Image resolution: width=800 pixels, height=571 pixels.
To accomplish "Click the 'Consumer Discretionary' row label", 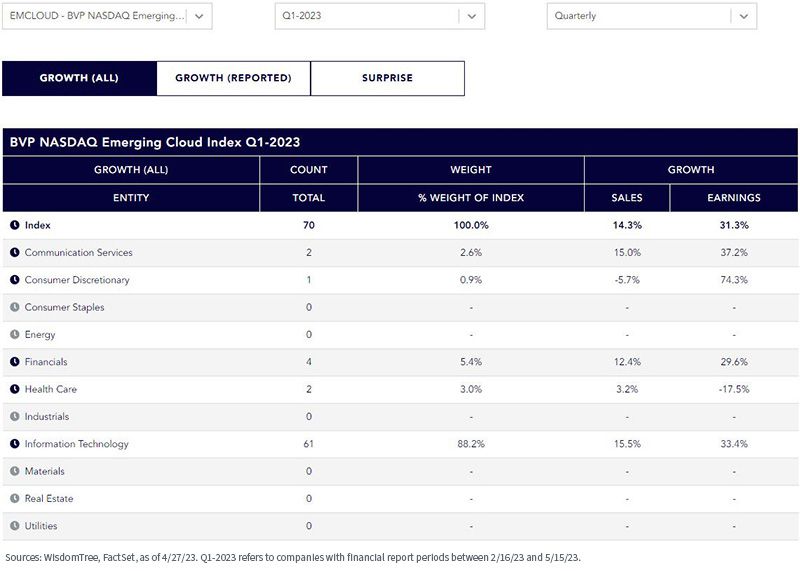I will 77,280.
